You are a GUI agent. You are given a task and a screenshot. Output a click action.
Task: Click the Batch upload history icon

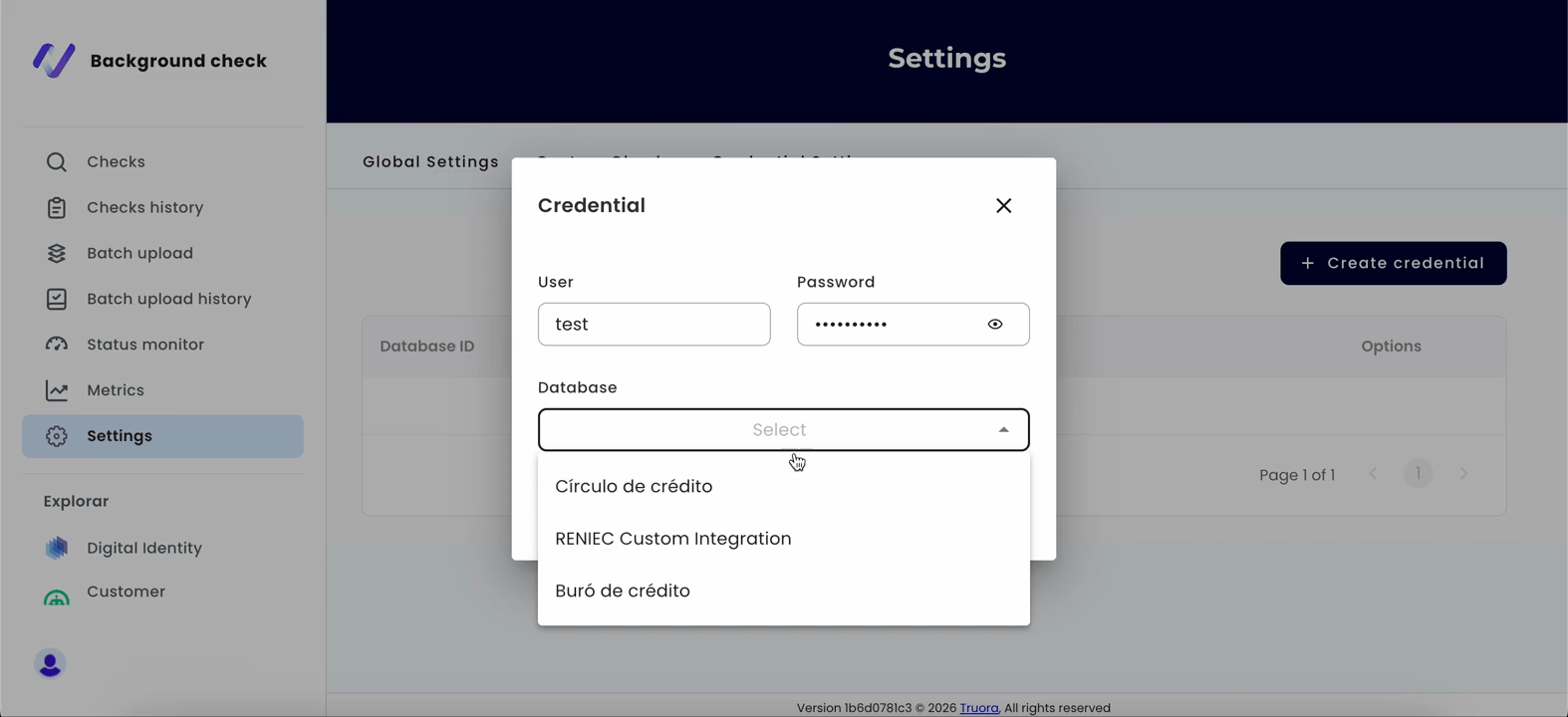pos(57,299)
